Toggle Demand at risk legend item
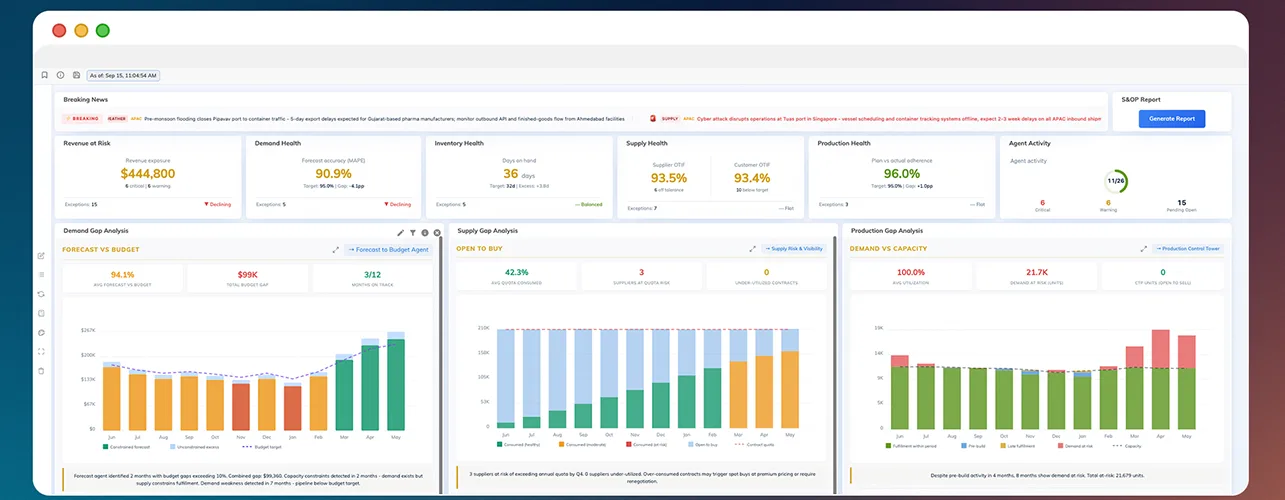The image size is (1285, 500). [x=1076, y=447]
